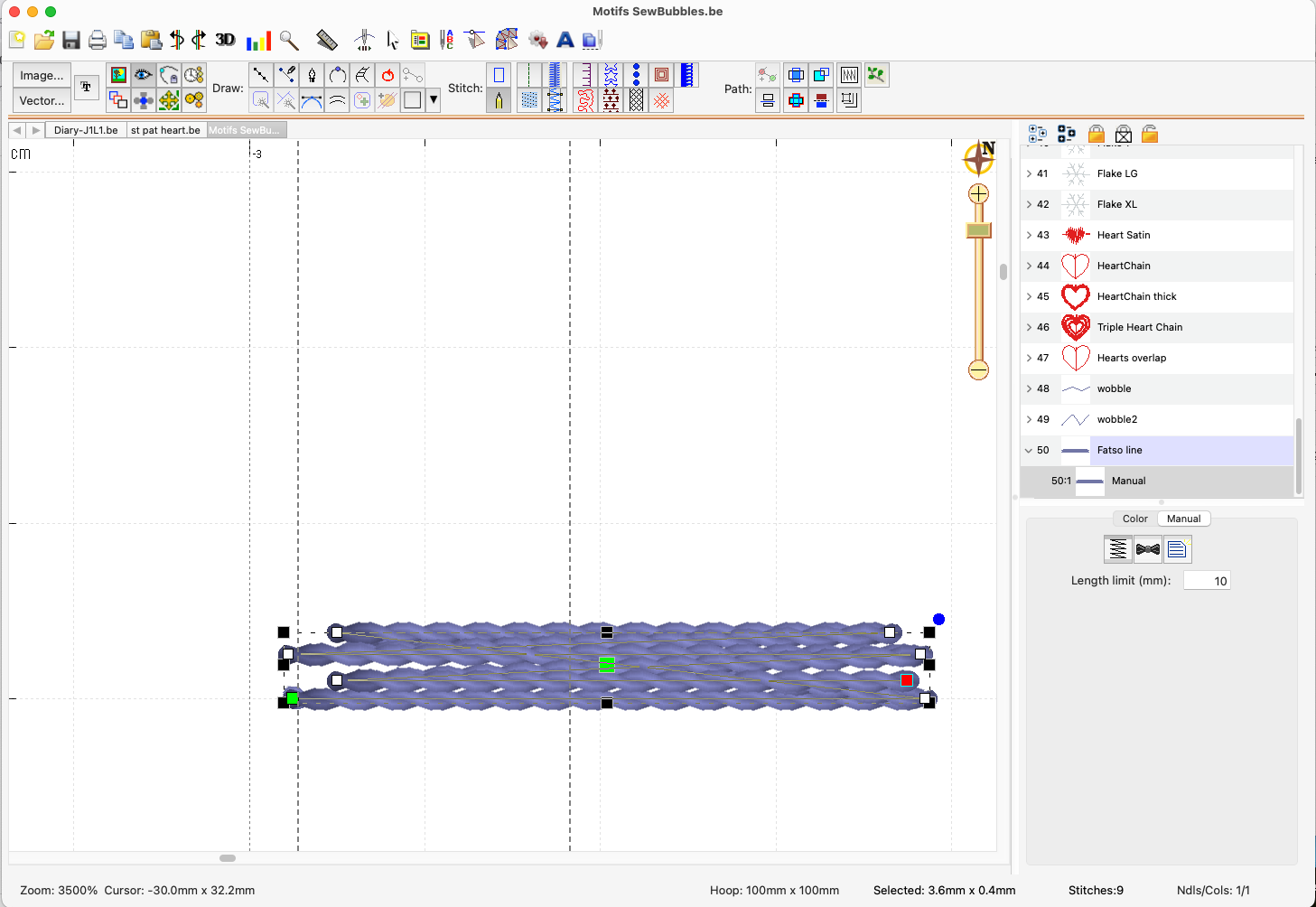Click the Save floppy disk icon
1316x907 pixels.
point(71,40)
